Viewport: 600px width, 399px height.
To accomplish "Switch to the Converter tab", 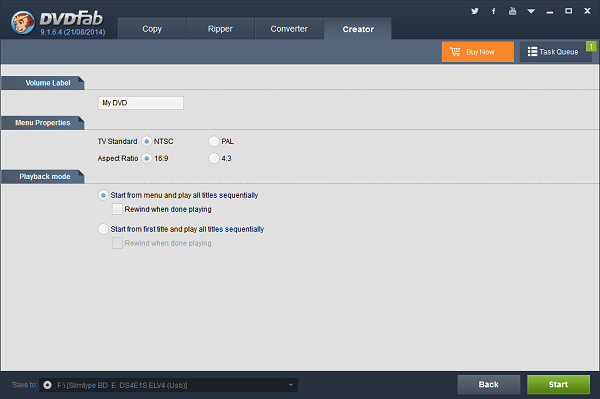I will click(x=289, y=29).
